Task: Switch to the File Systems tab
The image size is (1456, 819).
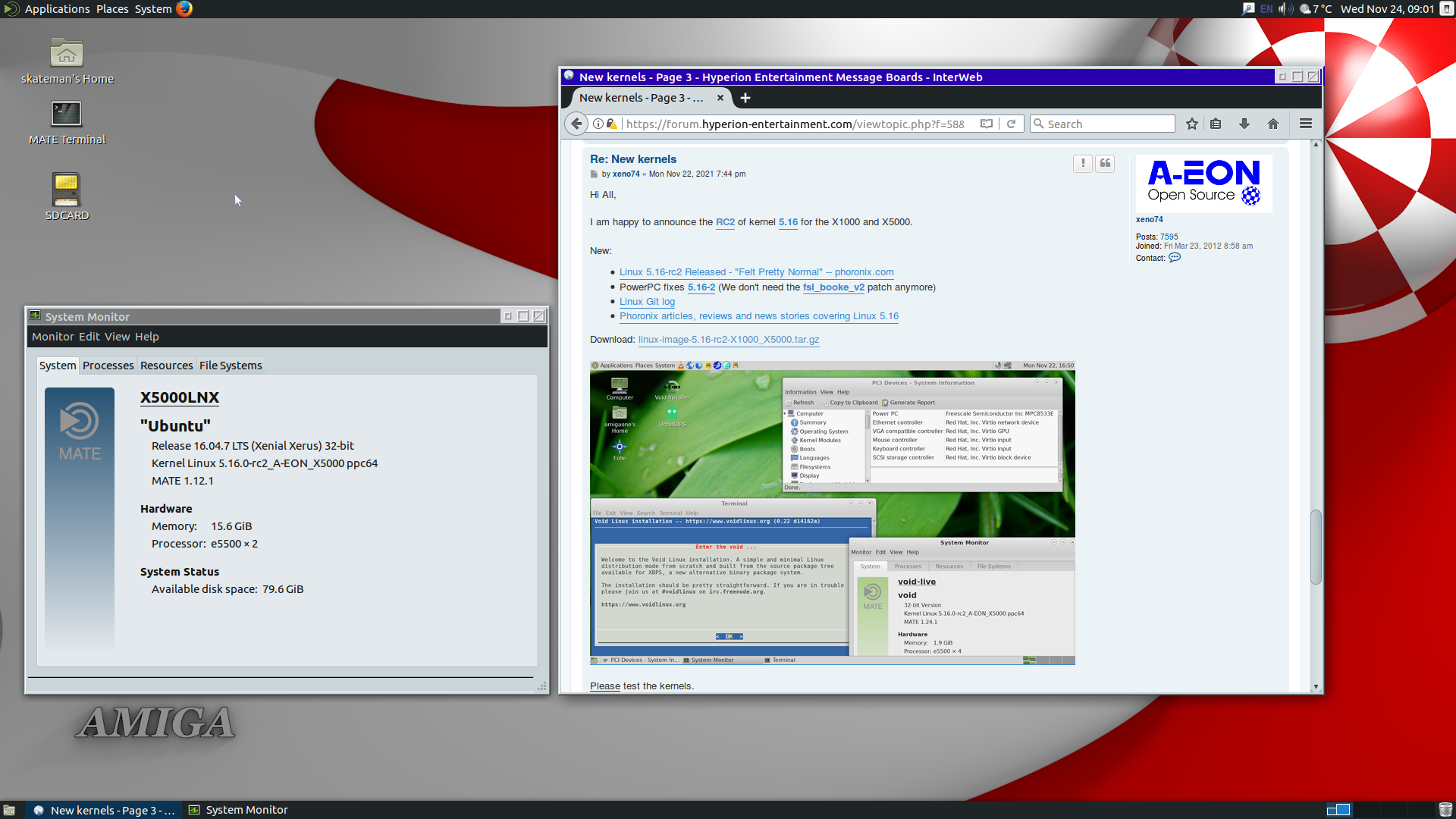Action: 231,366
